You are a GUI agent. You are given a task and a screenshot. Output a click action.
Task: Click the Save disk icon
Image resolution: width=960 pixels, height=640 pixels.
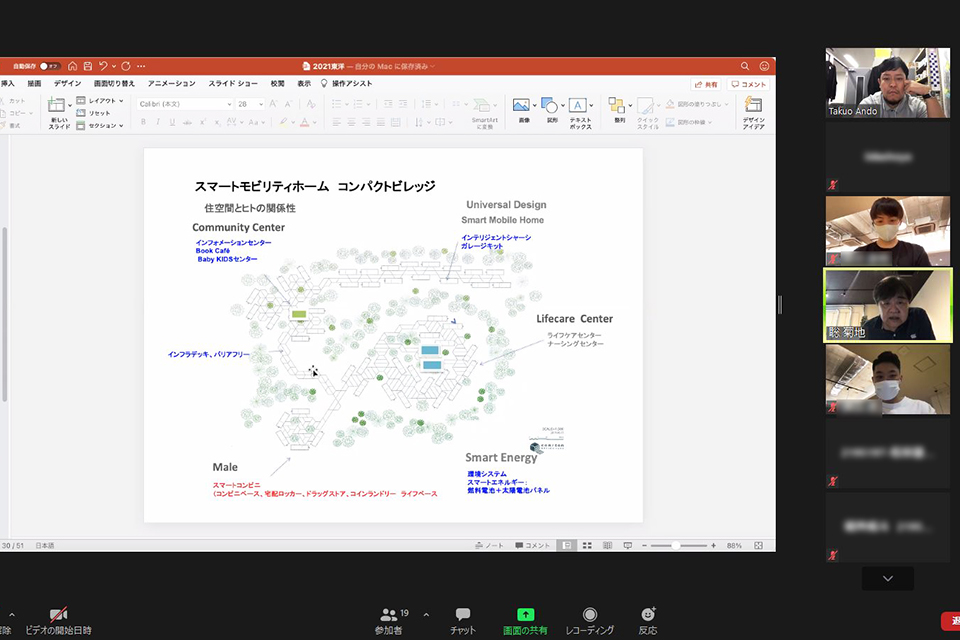(x=88, y=66)
